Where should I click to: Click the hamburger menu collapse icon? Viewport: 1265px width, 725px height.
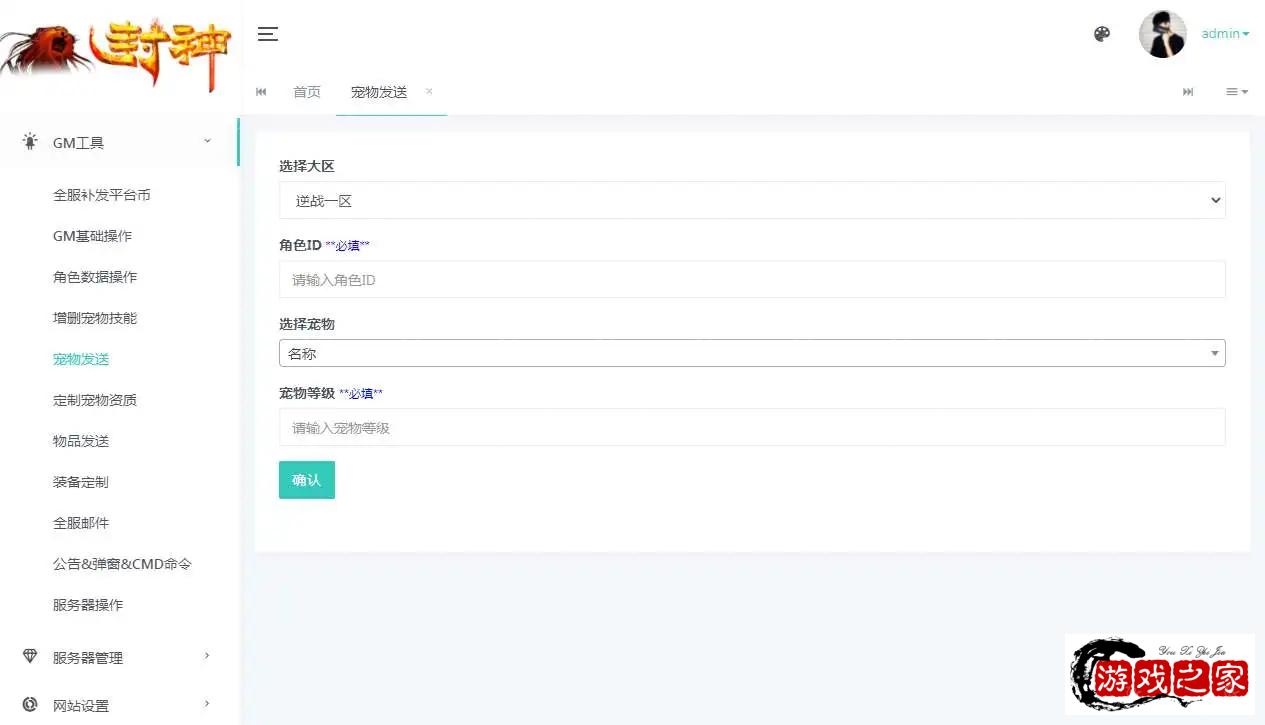[x=267, y=34]
